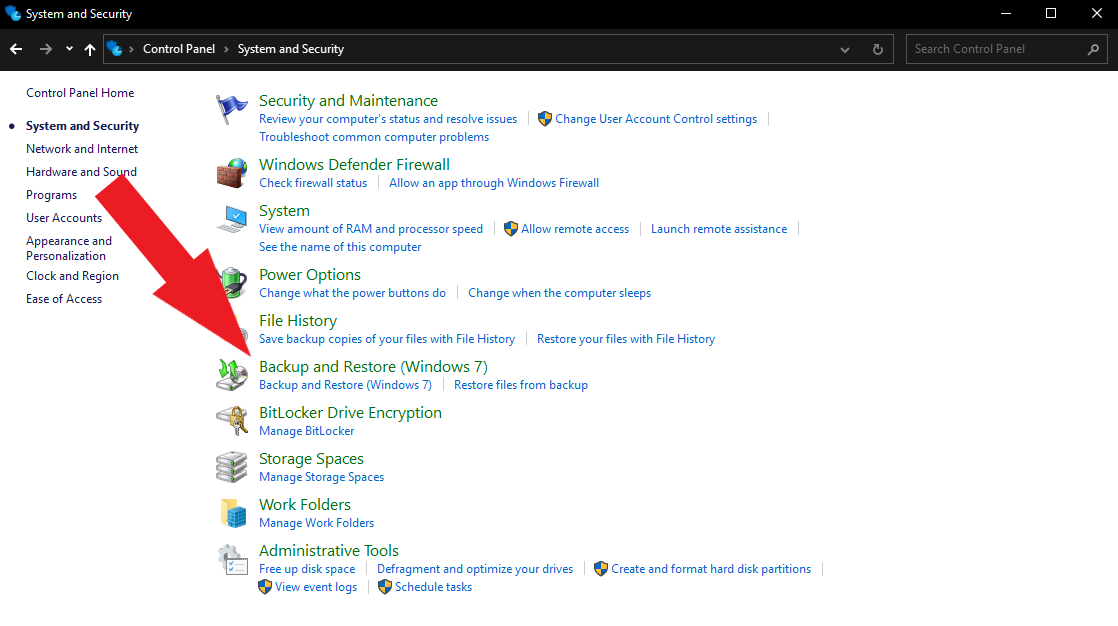Open Windows Defender Firewall heading
This screenshot has width=1118, height=626.
coord(354,165)
